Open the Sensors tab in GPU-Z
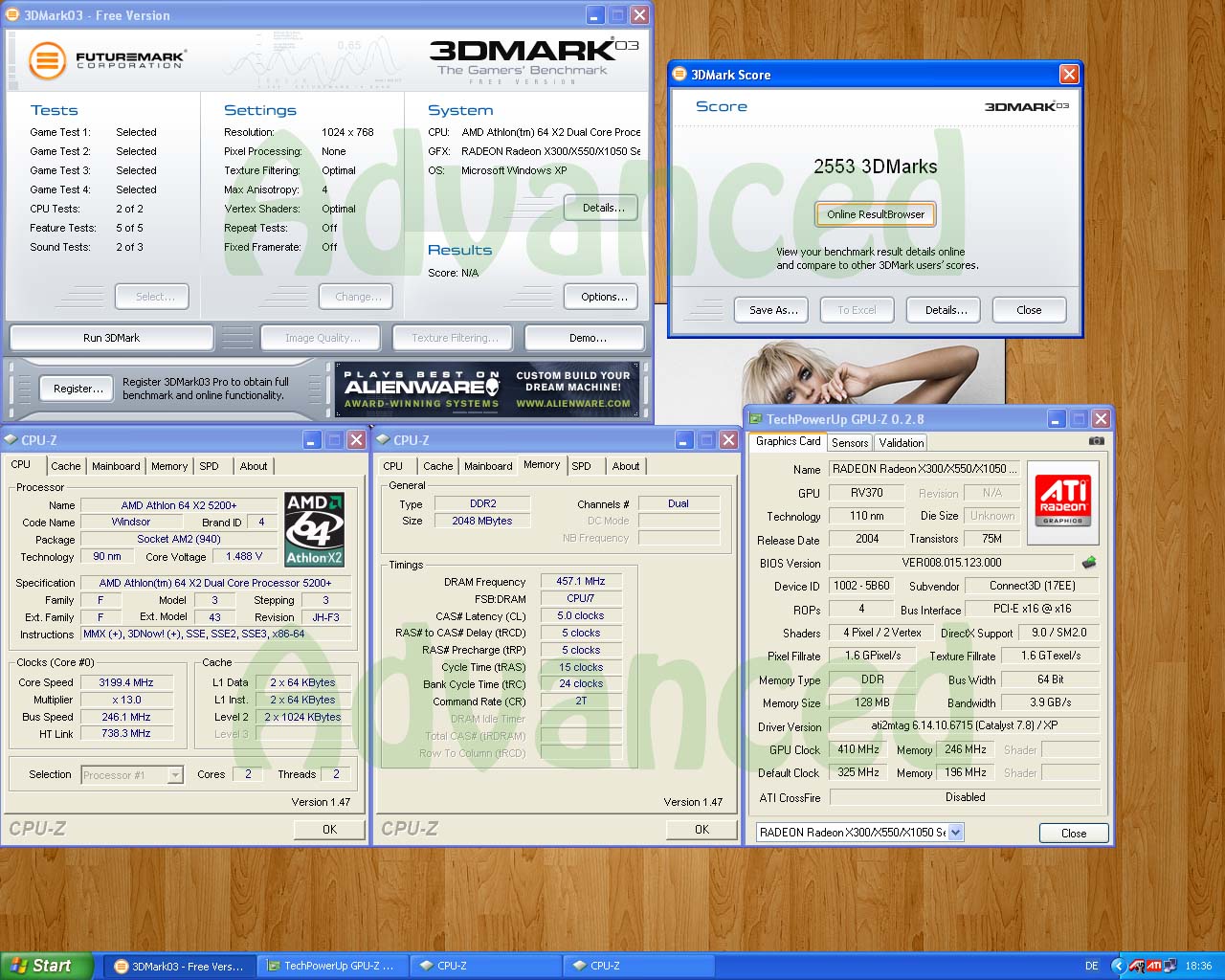 pos(850,443)
